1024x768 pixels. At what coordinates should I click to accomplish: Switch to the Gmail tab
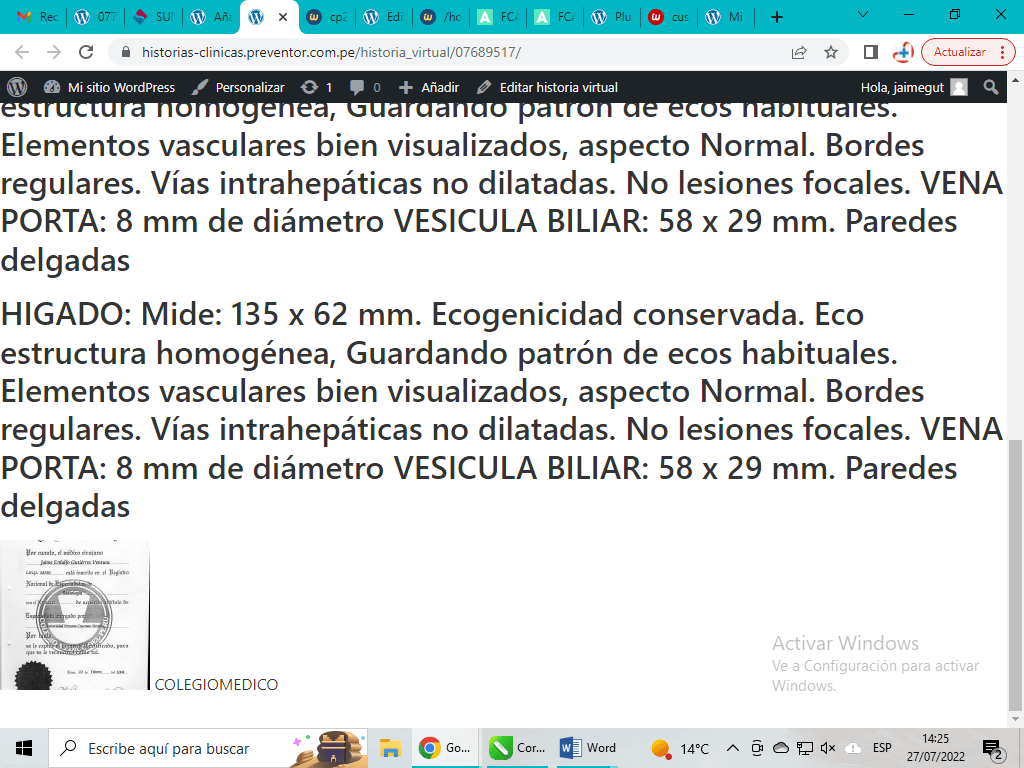click(x=35, y=17)
